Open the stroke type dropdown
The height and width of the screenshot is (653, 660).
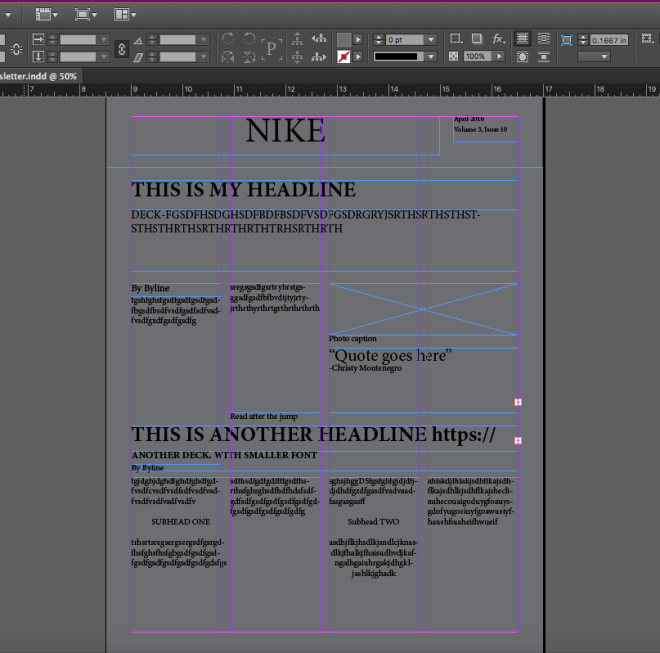click(431, 56)
